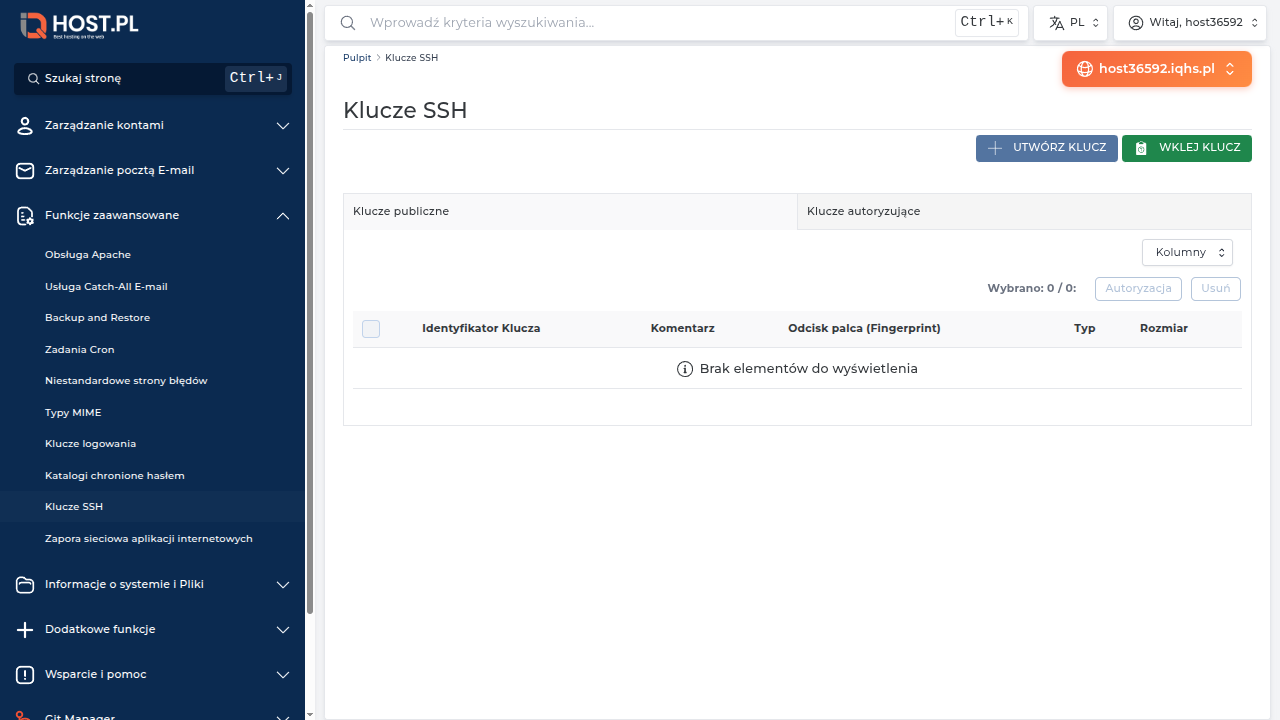Click the clipboard icon on Wklej klucz

click(x=1141, y=148)
